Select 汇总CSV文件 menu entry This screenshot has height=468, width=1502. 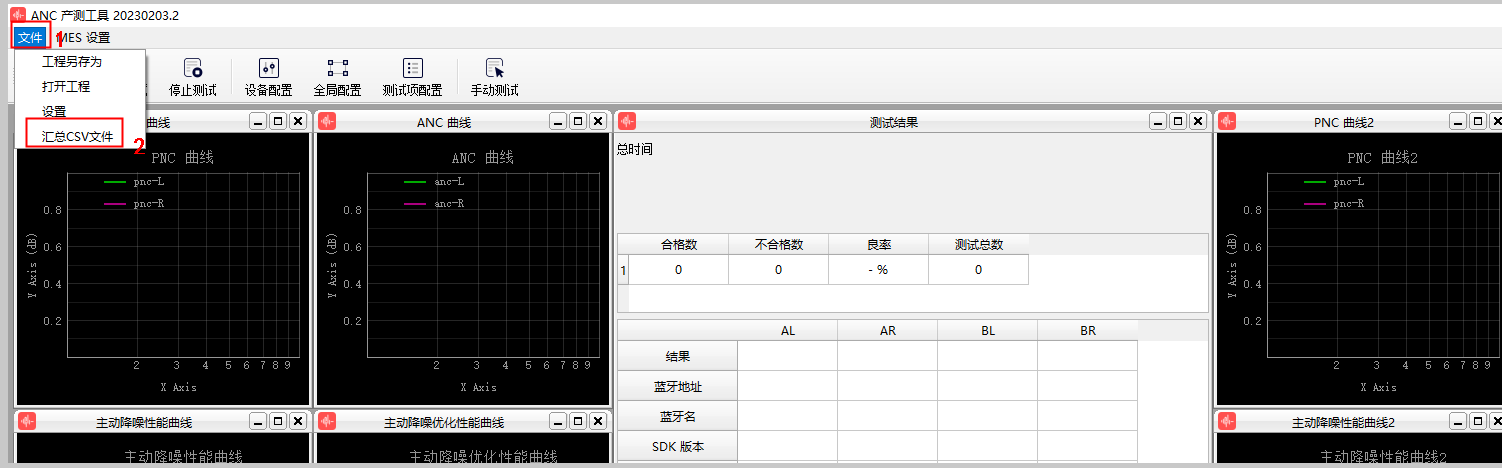77,136
